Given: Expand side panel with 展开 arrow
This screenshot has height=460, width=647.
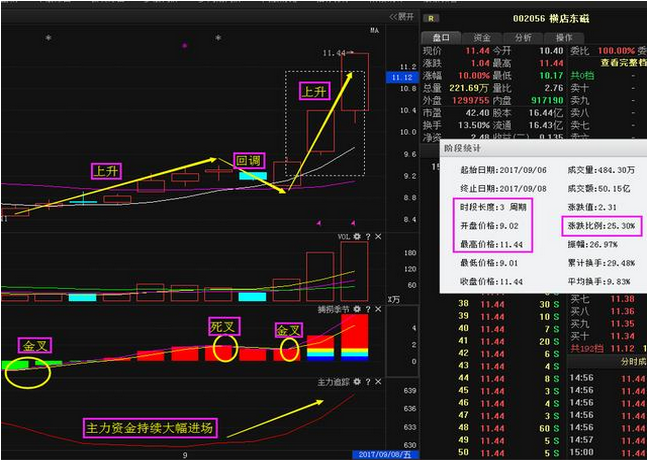Looking at the screenshot, I should point(402,17).
